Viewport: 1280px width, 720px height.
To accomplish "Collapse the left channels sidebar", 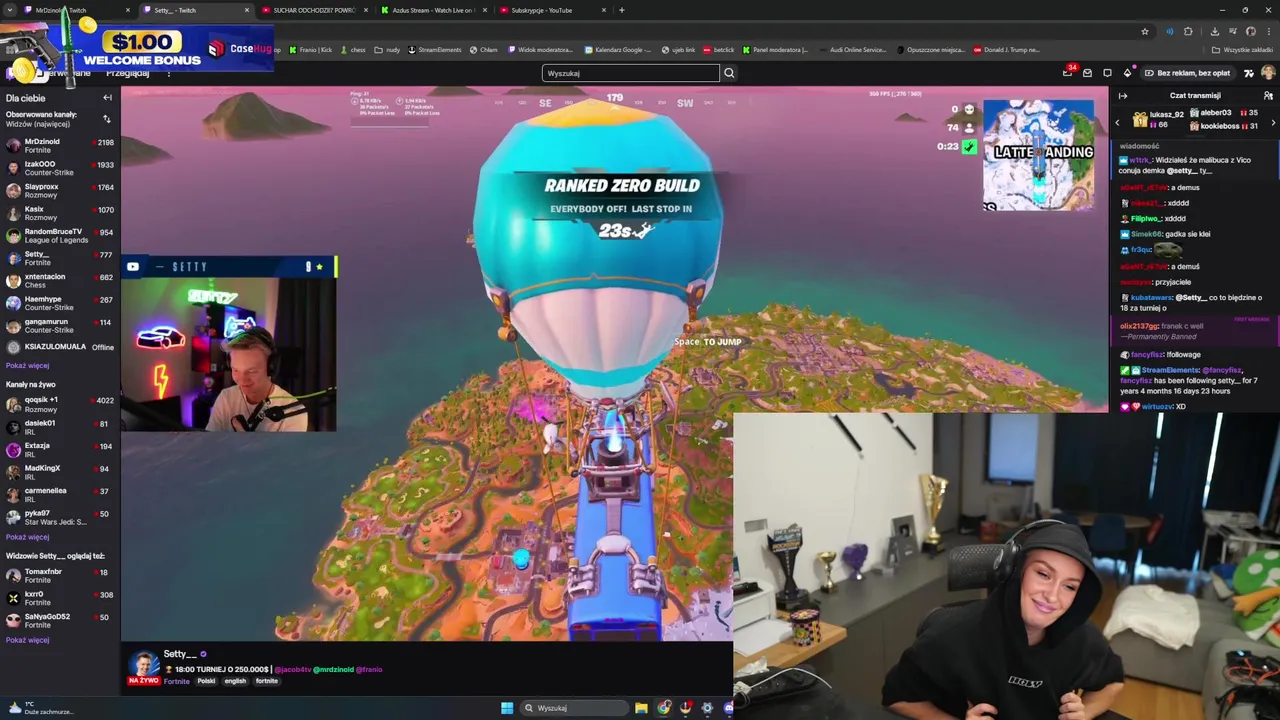I will (107, 98).
